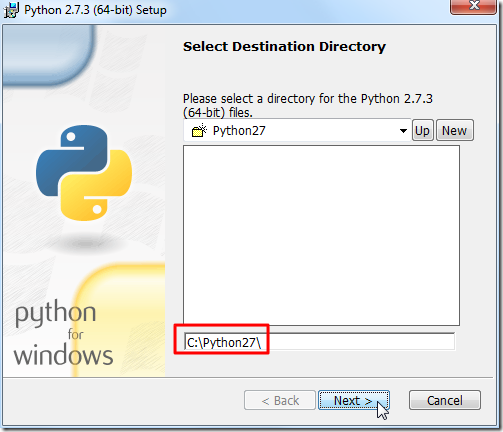Click the Select Destination Directory heading
Screen dimensions: 503x432
284,47
